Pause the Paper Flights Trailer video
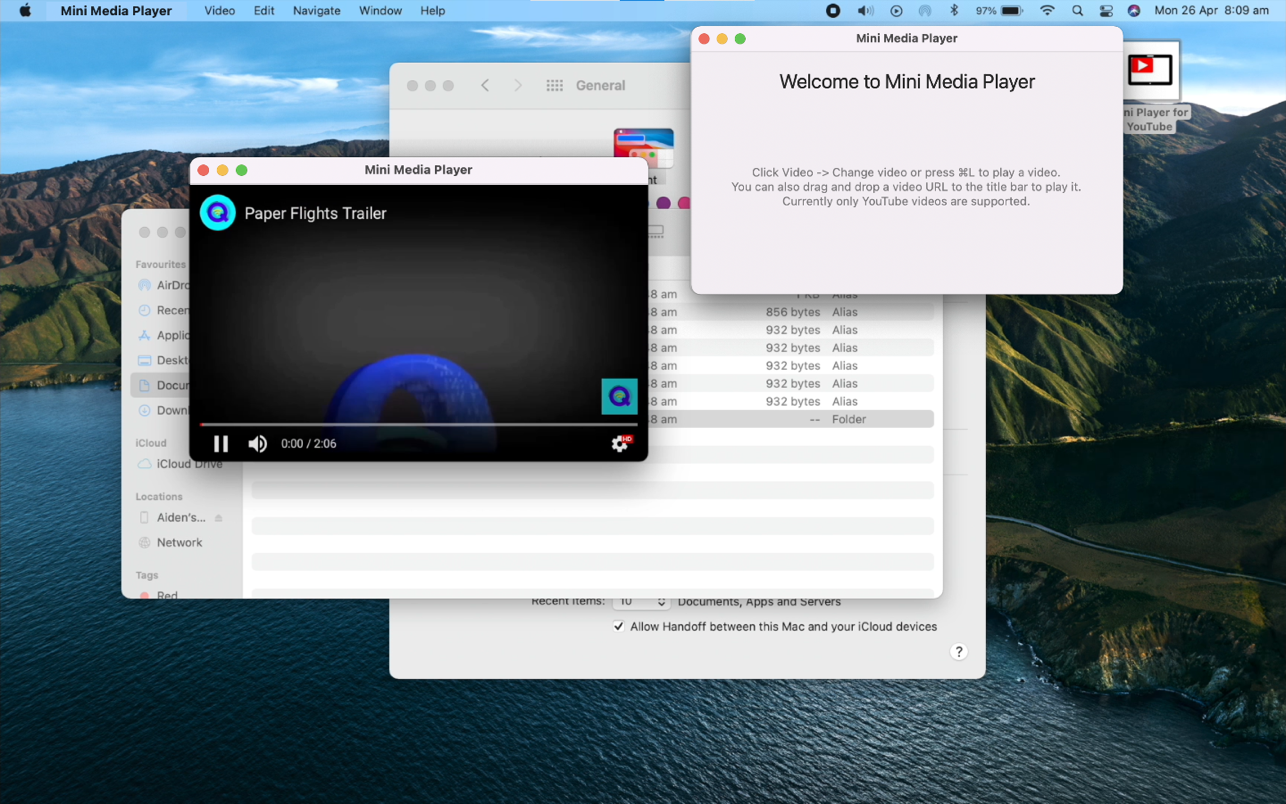The height and width of the screenshot is (804, 1286). (221, 444)
